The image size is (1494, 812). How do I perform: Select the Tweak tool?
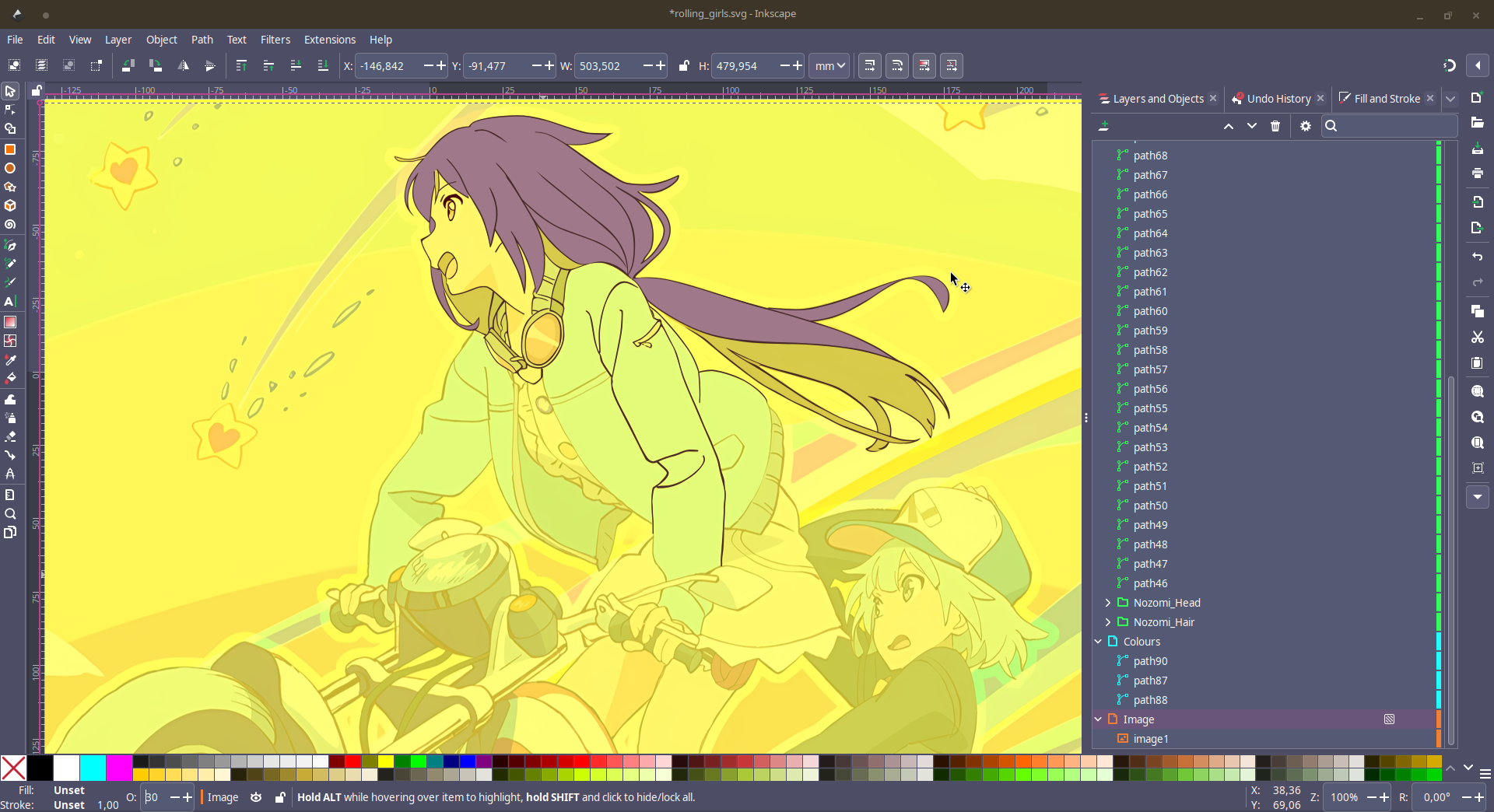click(10, 399)
